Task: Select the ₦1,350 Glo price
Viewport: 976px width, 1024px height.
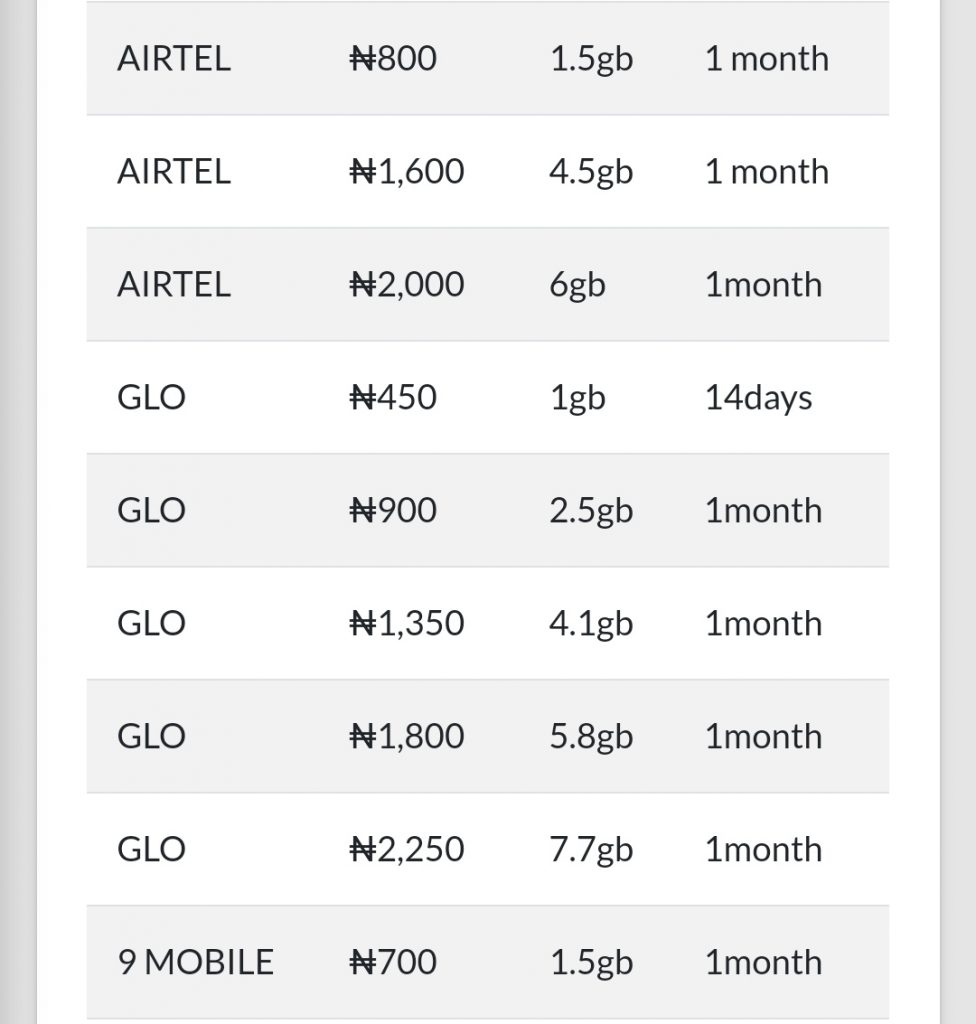Action: 407,624
